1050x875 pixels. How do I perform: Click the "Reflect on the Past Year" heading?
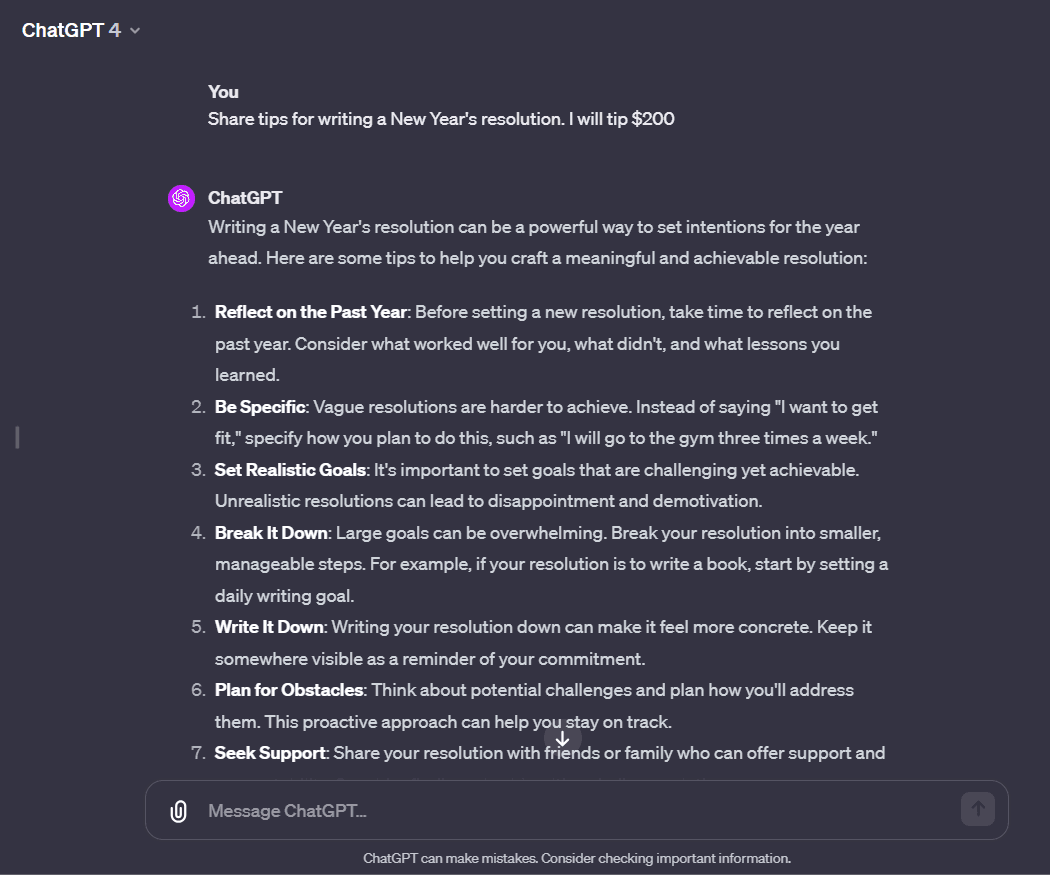tap(310, 312)
